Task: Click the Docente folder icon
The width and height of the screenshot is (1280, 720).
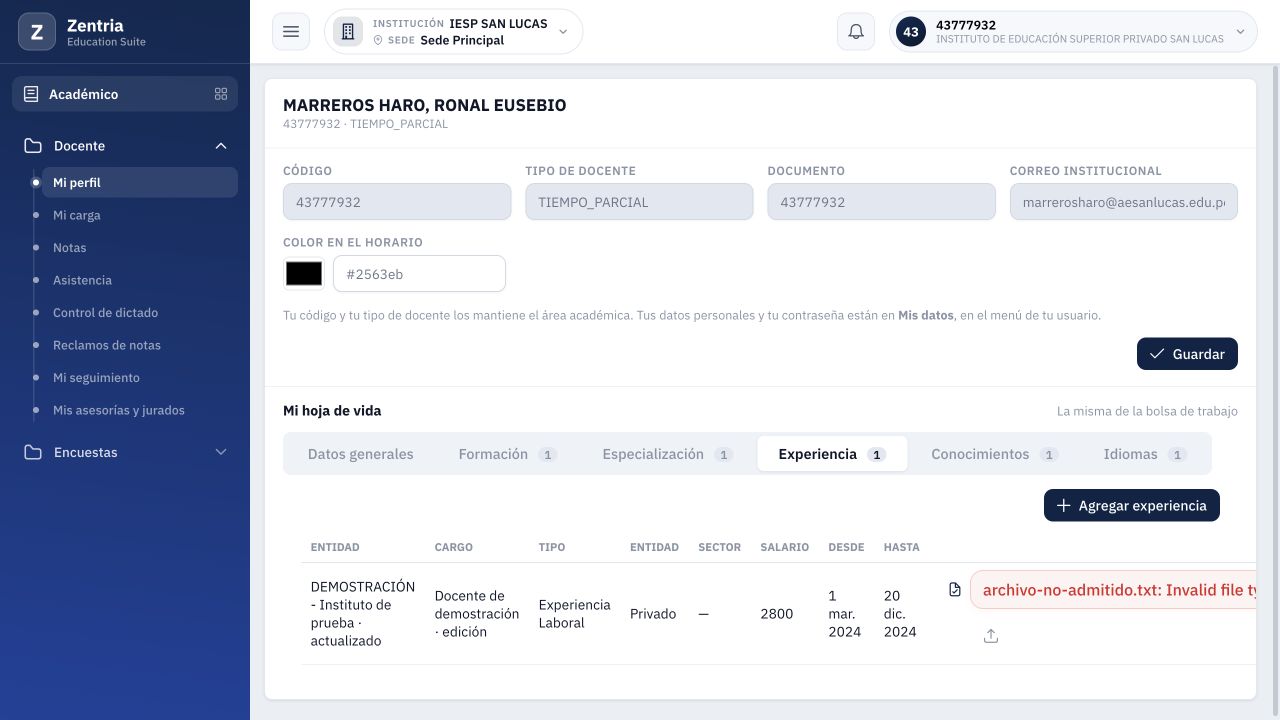Action: [x=33, y=146]
